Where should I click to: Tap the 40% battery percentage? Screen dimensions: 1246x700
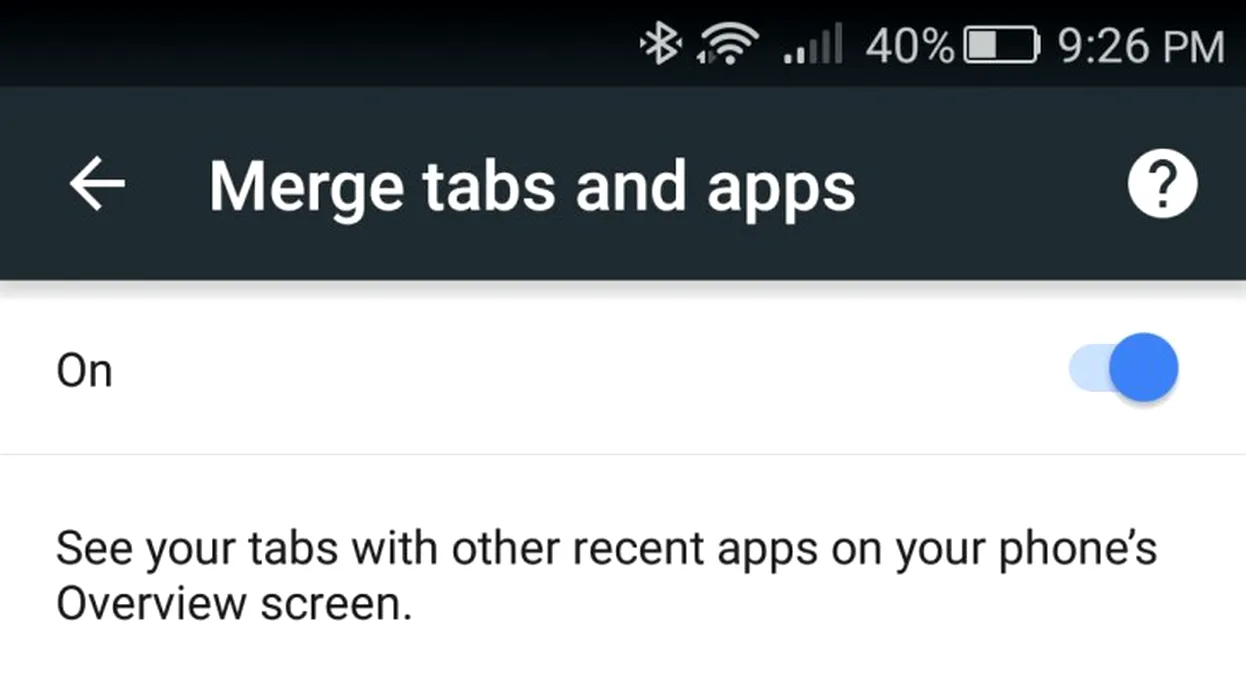tap(910, 46)
